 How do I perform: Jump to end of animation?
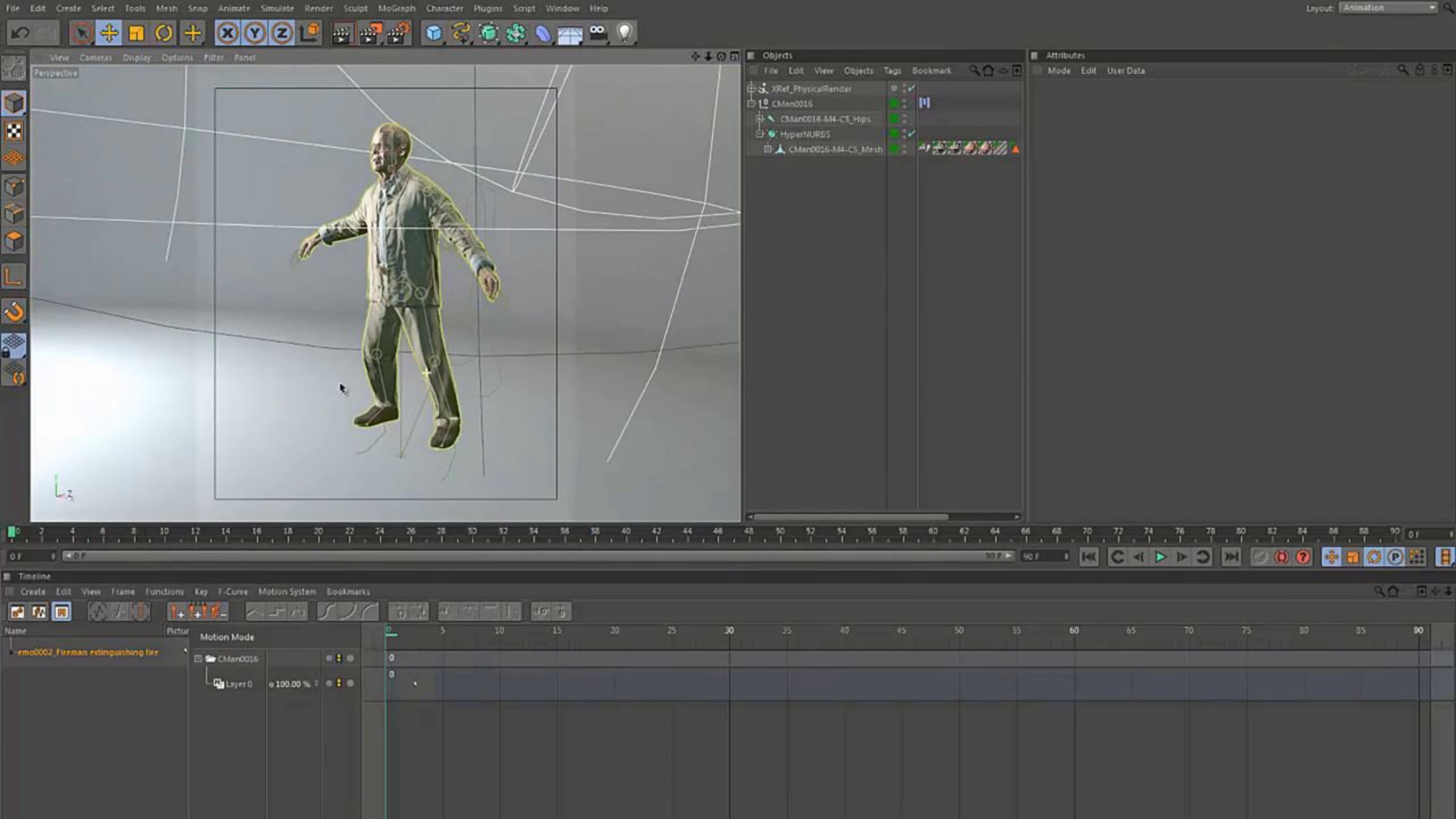coord(1231,557)
